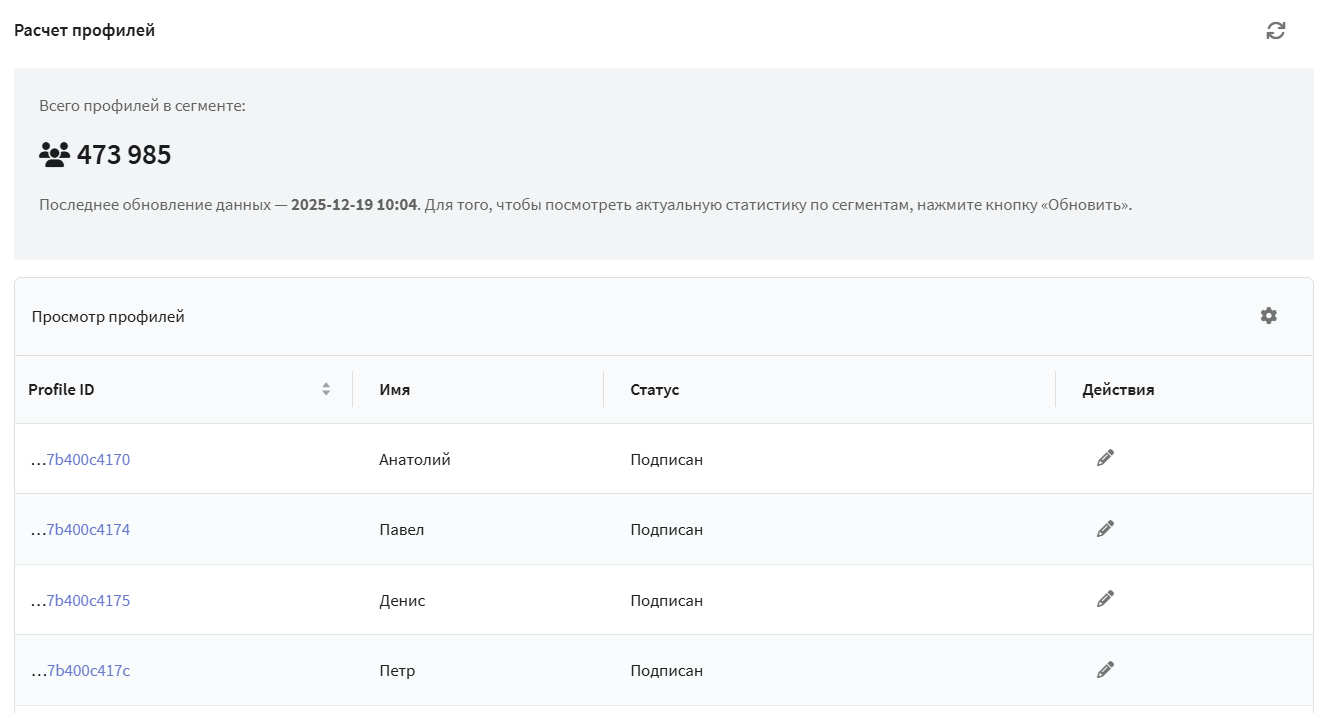Edit Анатолий's profile with pencil icon

pyautogui.click(x=1105, y=458)
